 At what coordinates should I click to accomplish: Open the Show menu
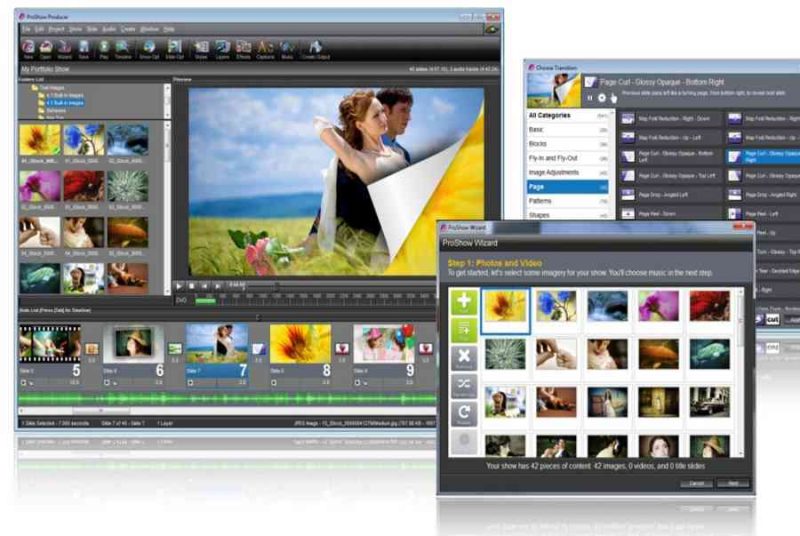pyautogui.click(x=75, y=30)
